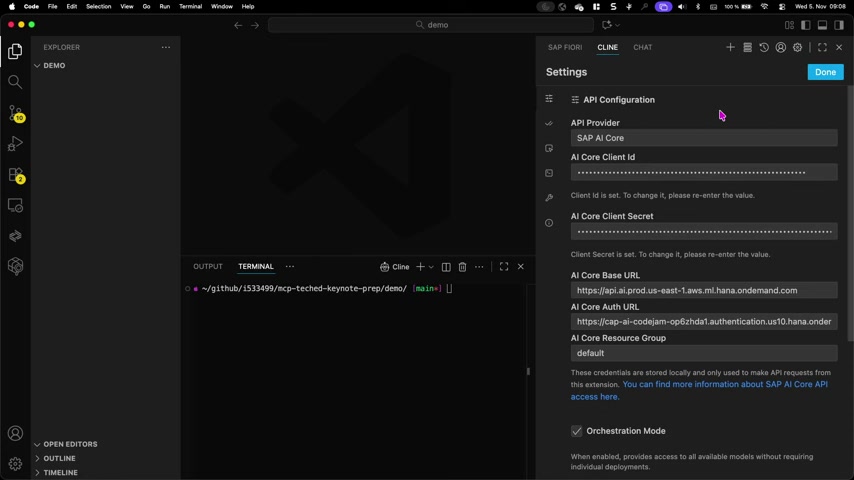Collapse the DEMO folder tree

37,65
